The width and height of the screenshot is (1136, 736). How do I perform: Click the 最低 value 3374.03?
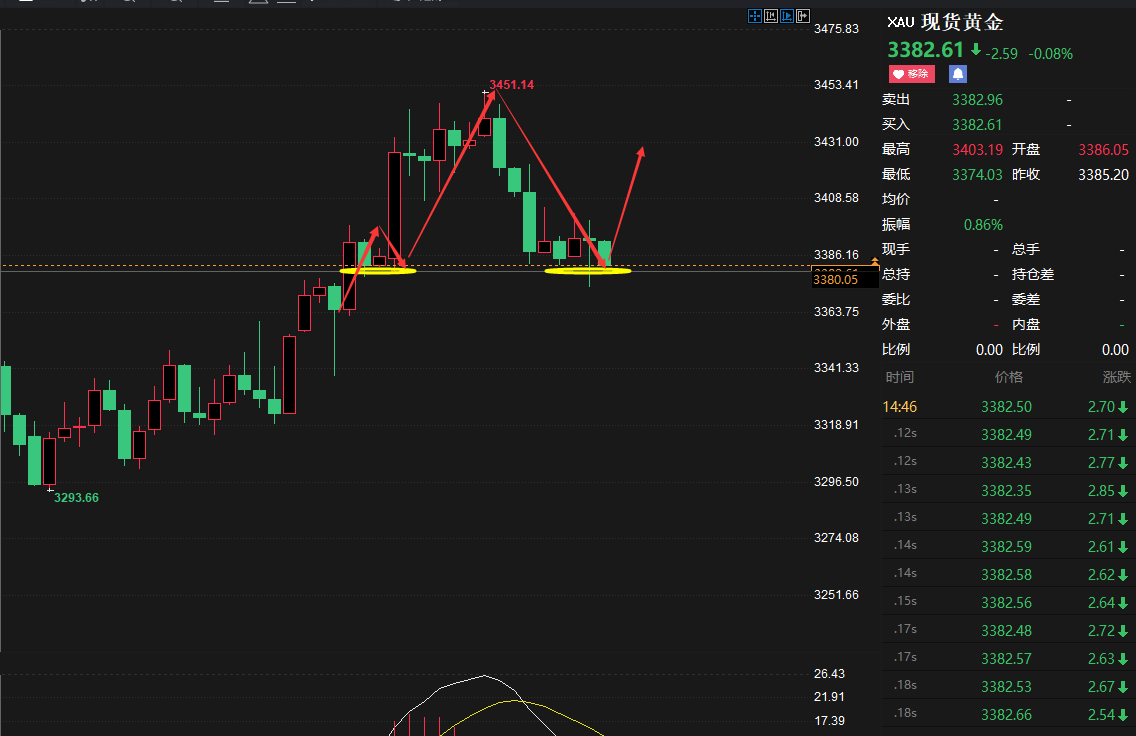pos(977,175)
